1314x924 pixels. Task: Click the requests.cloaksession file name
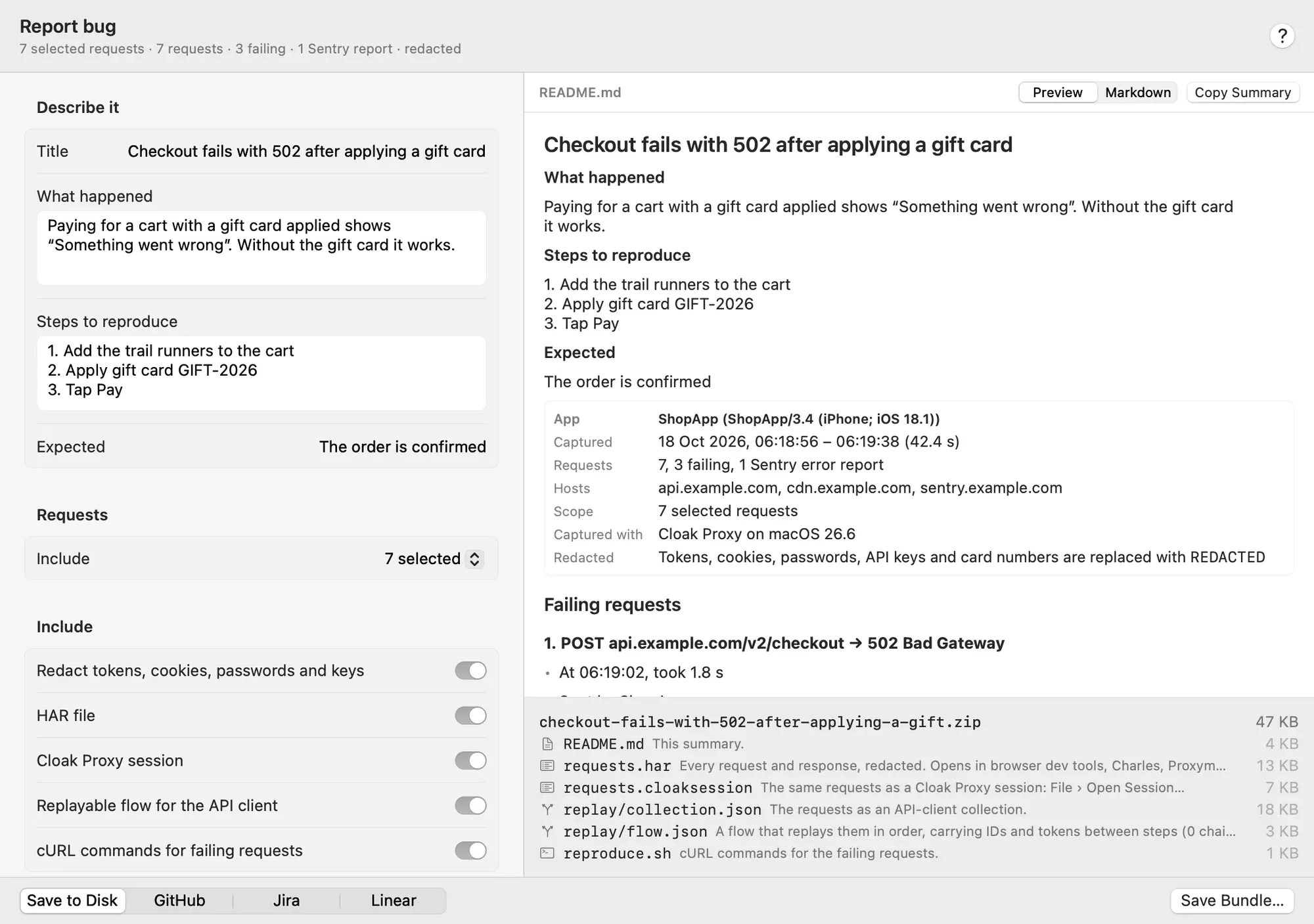[x=658, y=787]
